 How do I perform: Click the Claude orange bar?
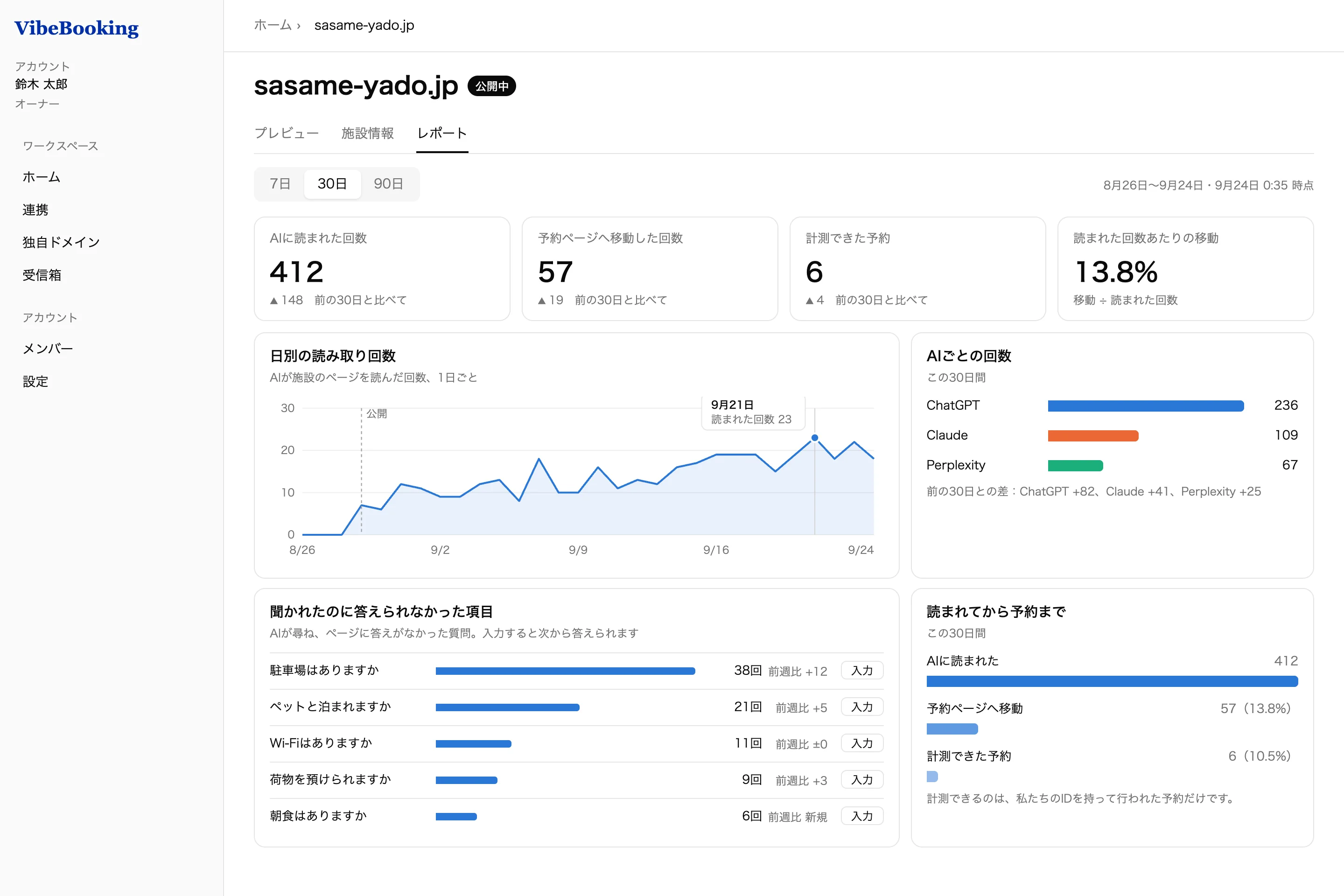pos(1093,436)
